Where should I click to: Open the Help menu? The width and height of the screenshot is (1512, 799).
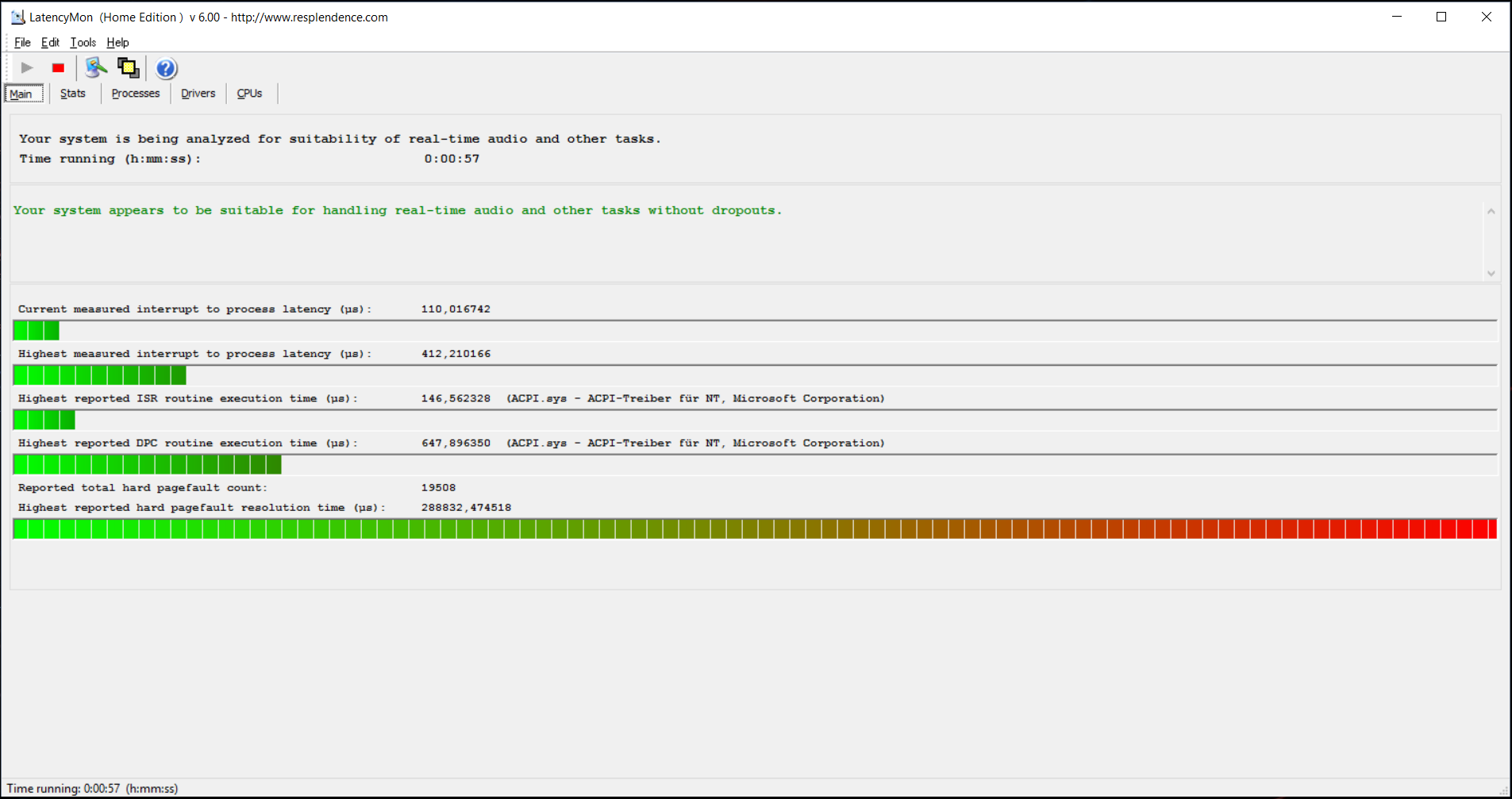(117, 43)
